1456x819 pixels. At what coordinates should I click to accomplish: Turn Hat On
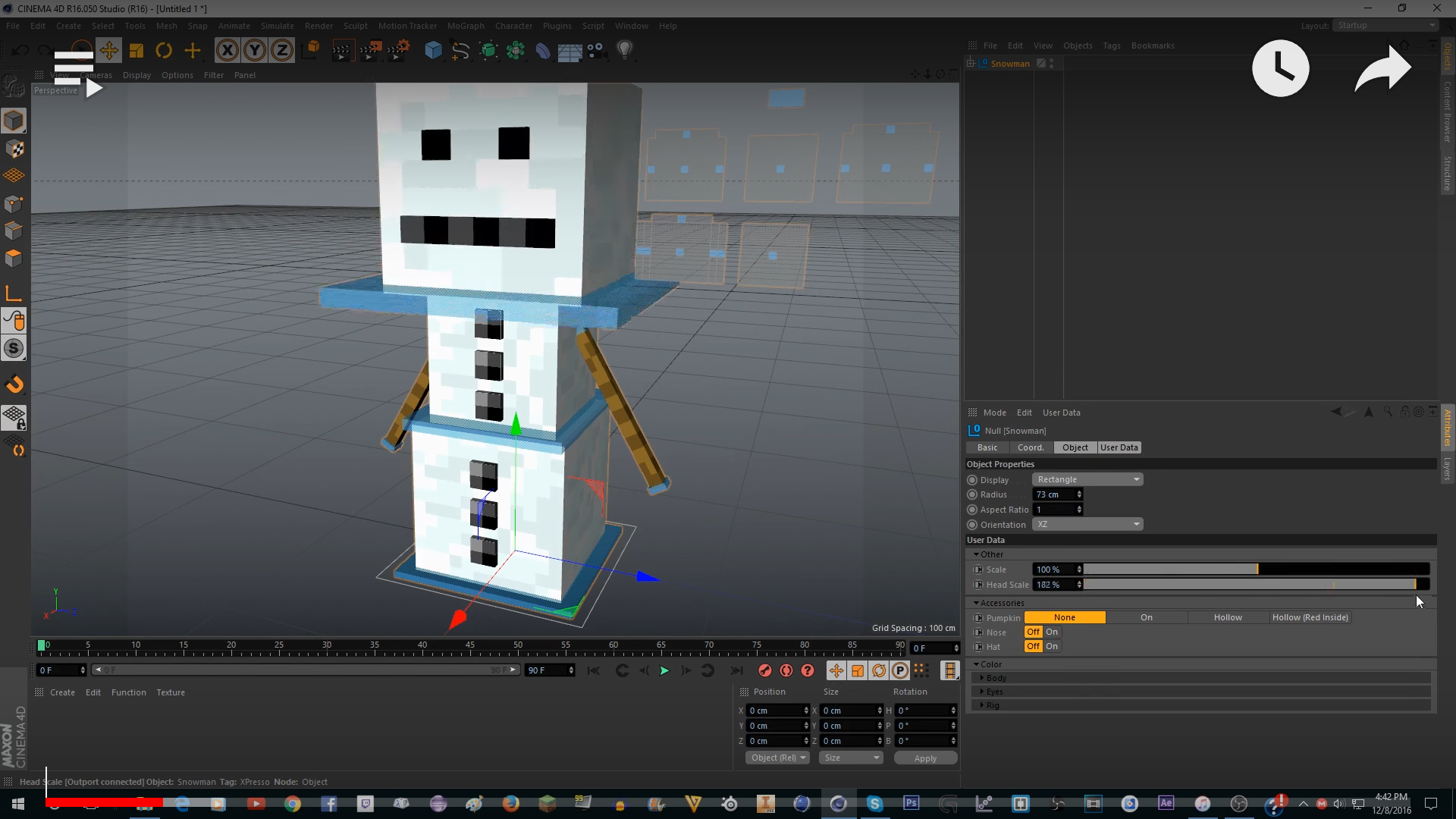point(1052,646)
